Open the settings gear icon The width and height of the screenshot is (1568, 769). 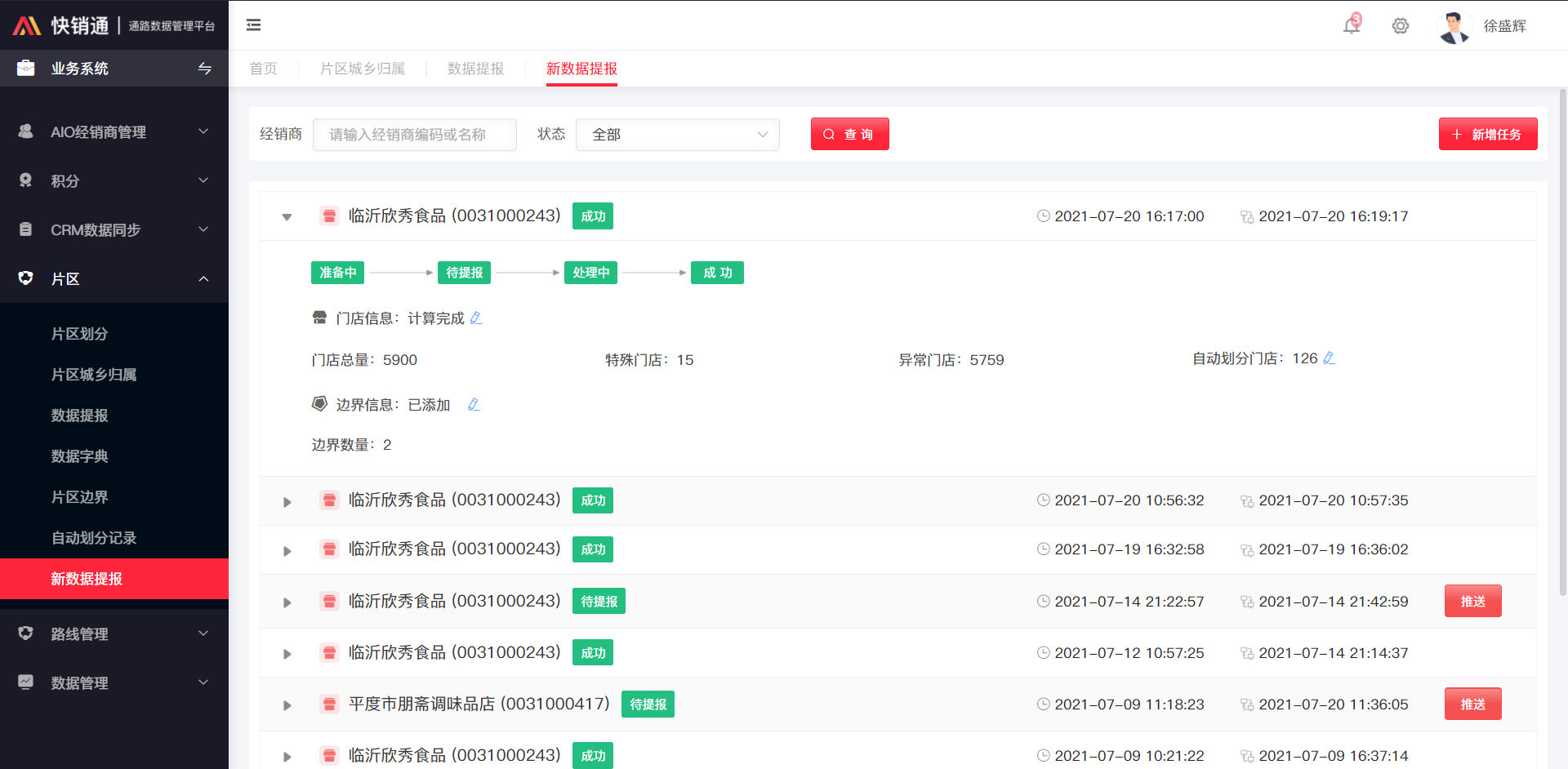click(x=1401, y=26)
